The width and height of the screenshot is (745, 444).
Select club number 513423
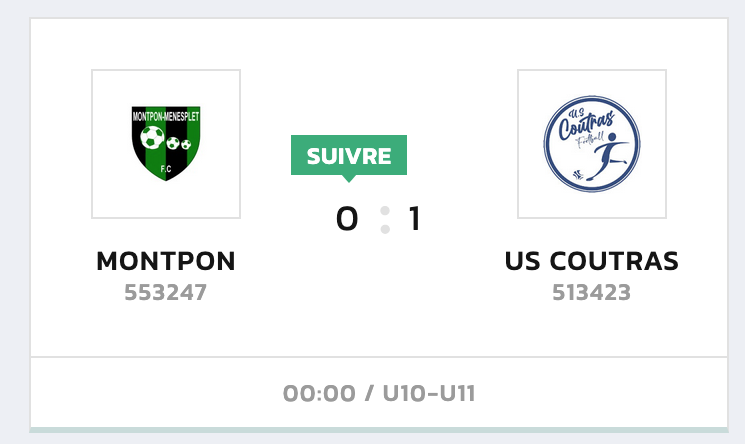coord(592,293)
